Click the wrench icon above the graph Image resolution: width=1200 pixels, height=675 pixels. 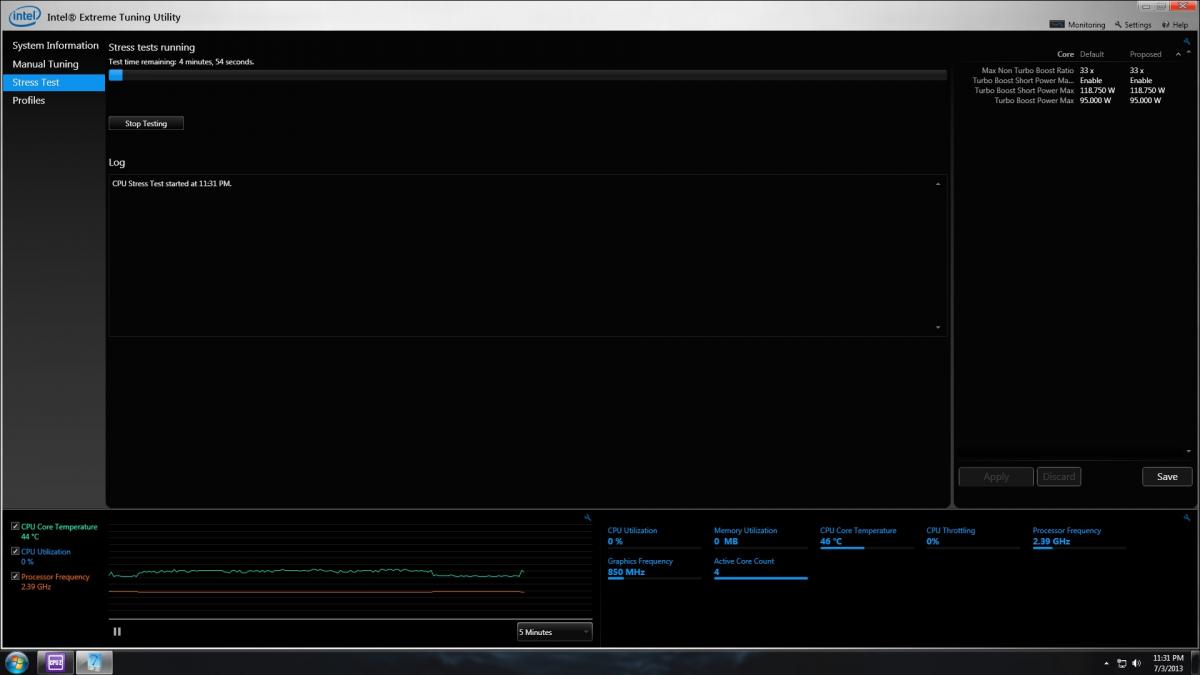pyautogui.click(x=588, y=517)
